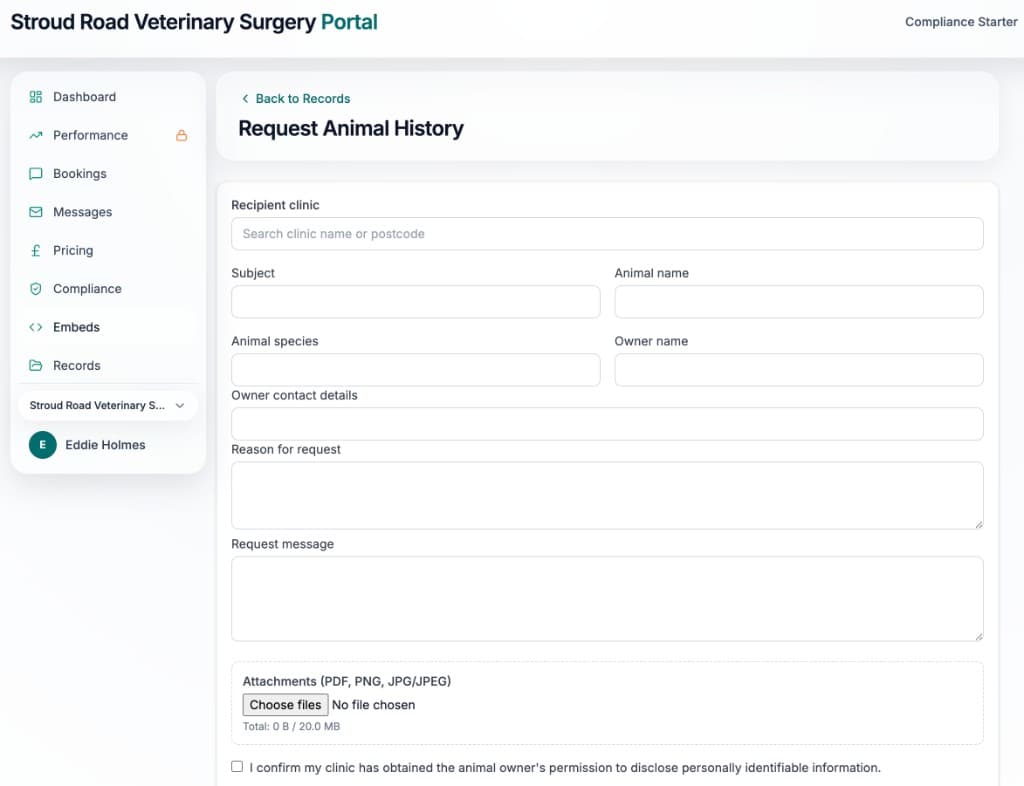The image size is (1024, 786).
Task: Click the orange lock icon beside Performance
Action: coord(181,135)
